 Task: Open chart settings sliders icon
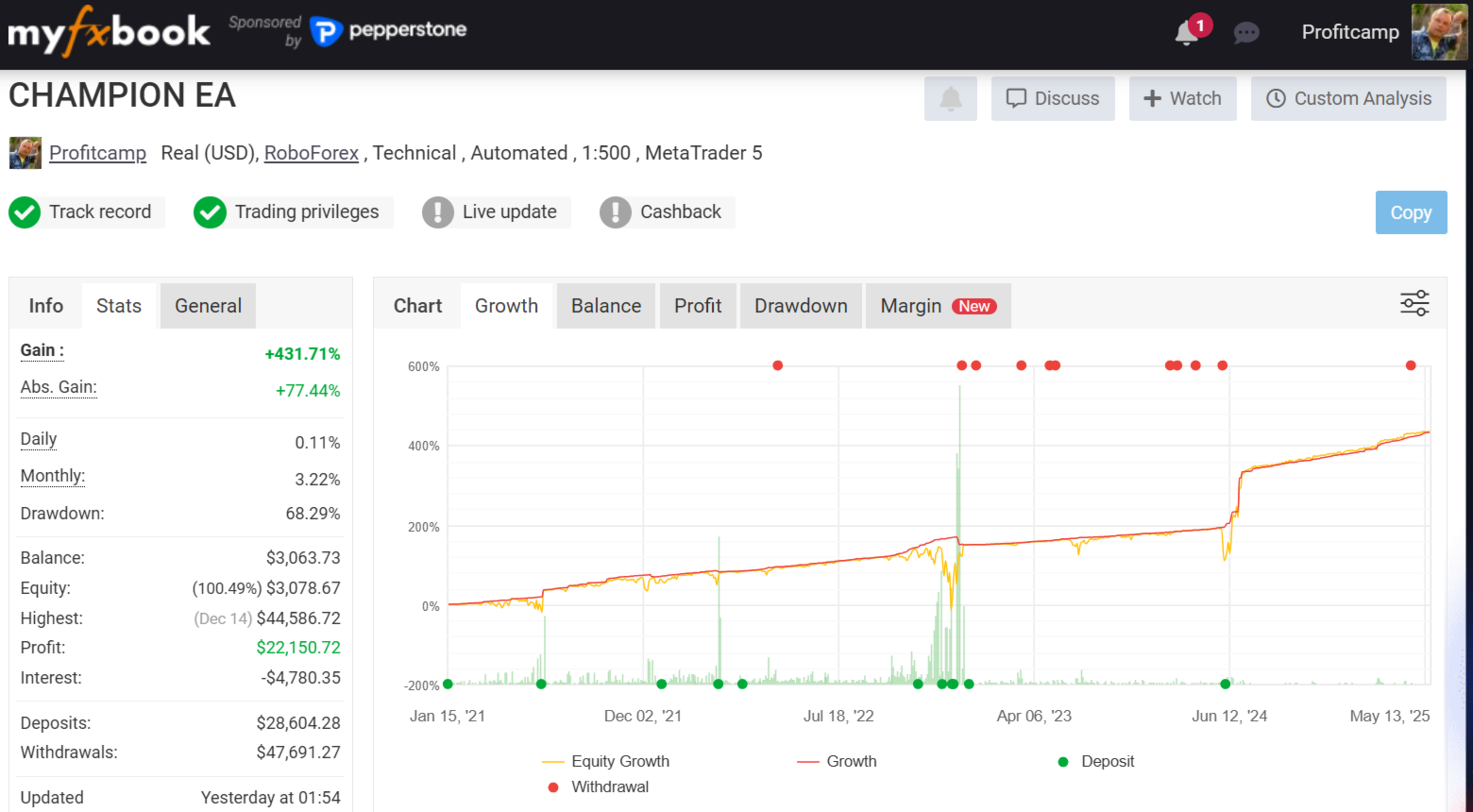(1414, 304)
